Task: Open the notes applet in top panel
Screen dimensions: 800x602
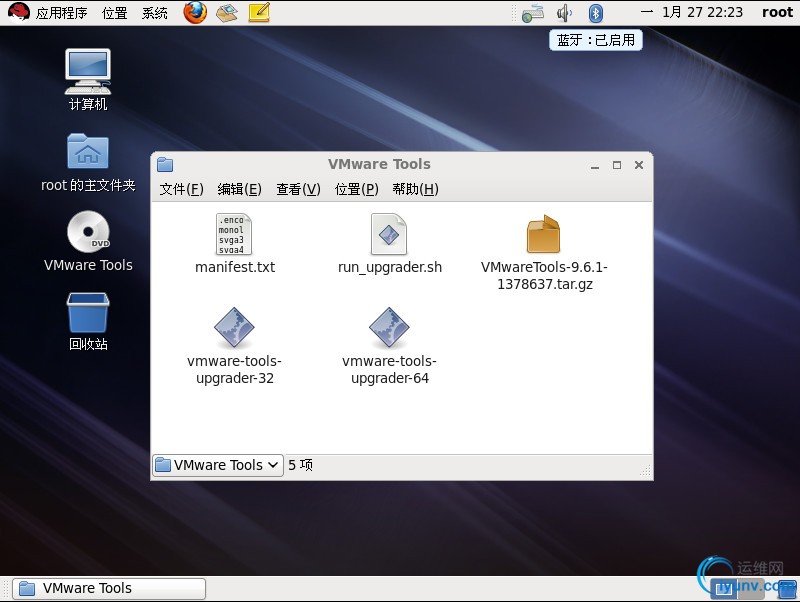Action: (259, 12)
